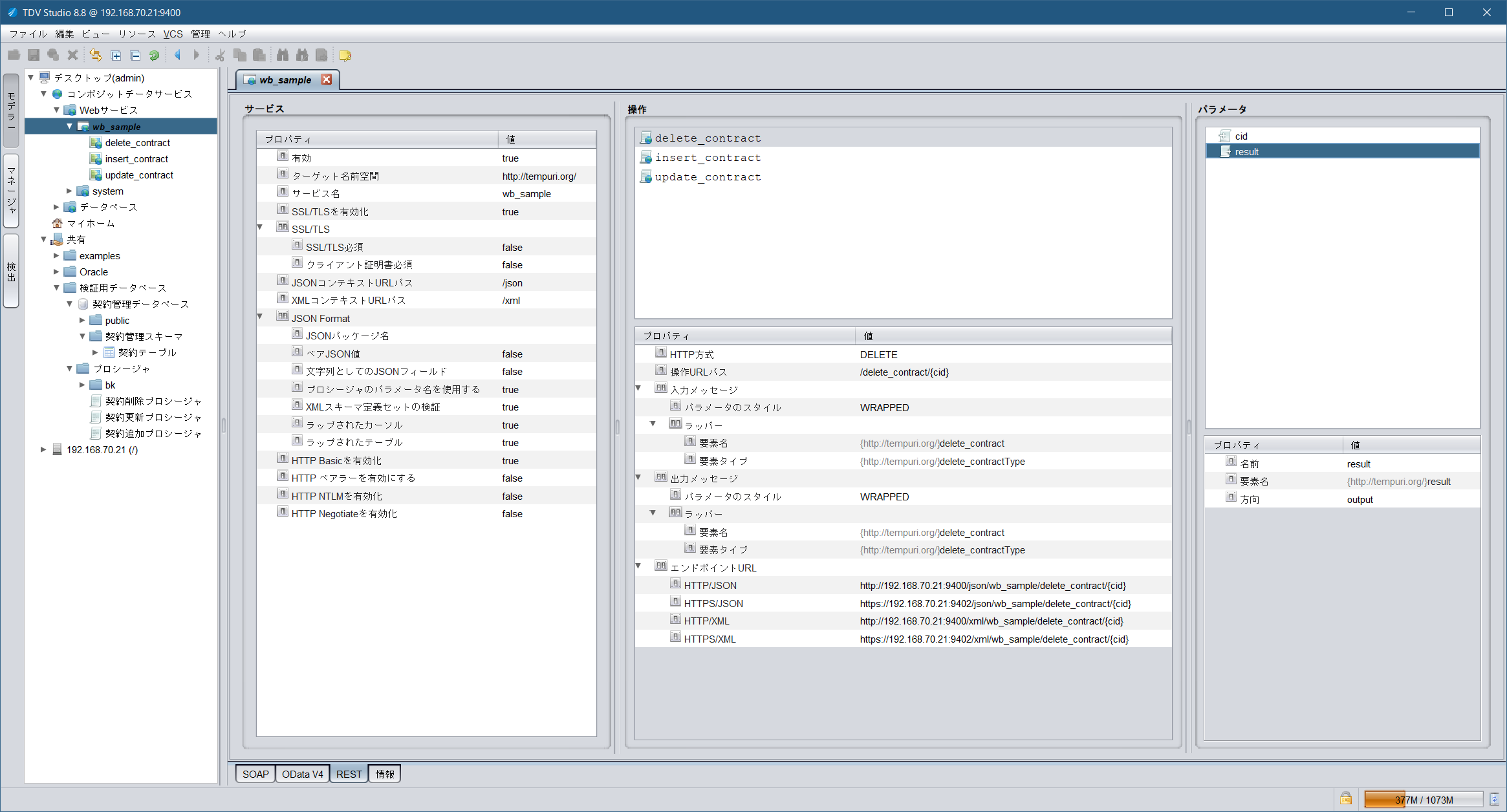Click the update_contract operation icon in operations list

(646, 177)
